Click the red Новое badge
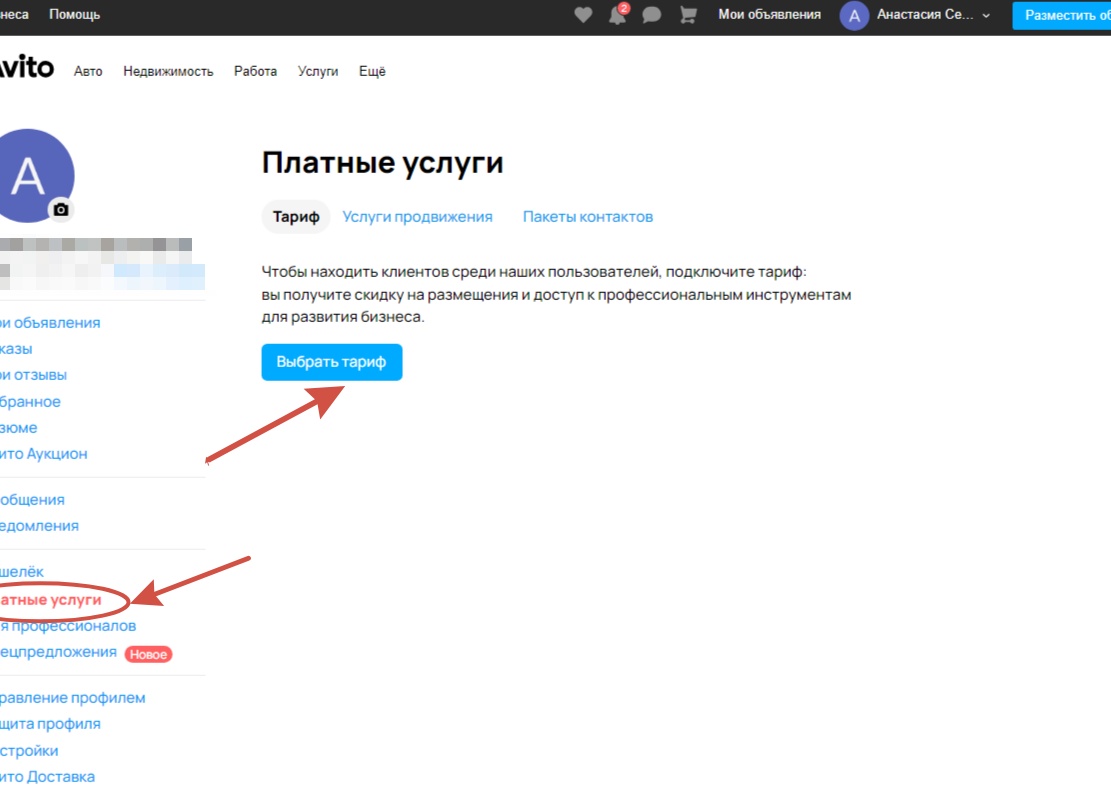1111x806 pixels. [149, 654]
